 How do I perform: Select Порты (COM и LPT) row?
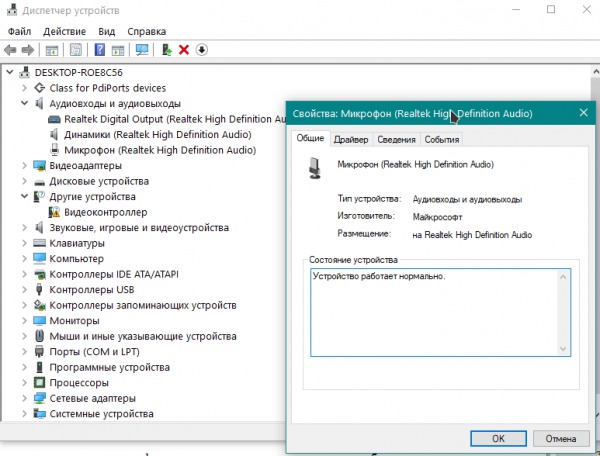coord(95,352)
